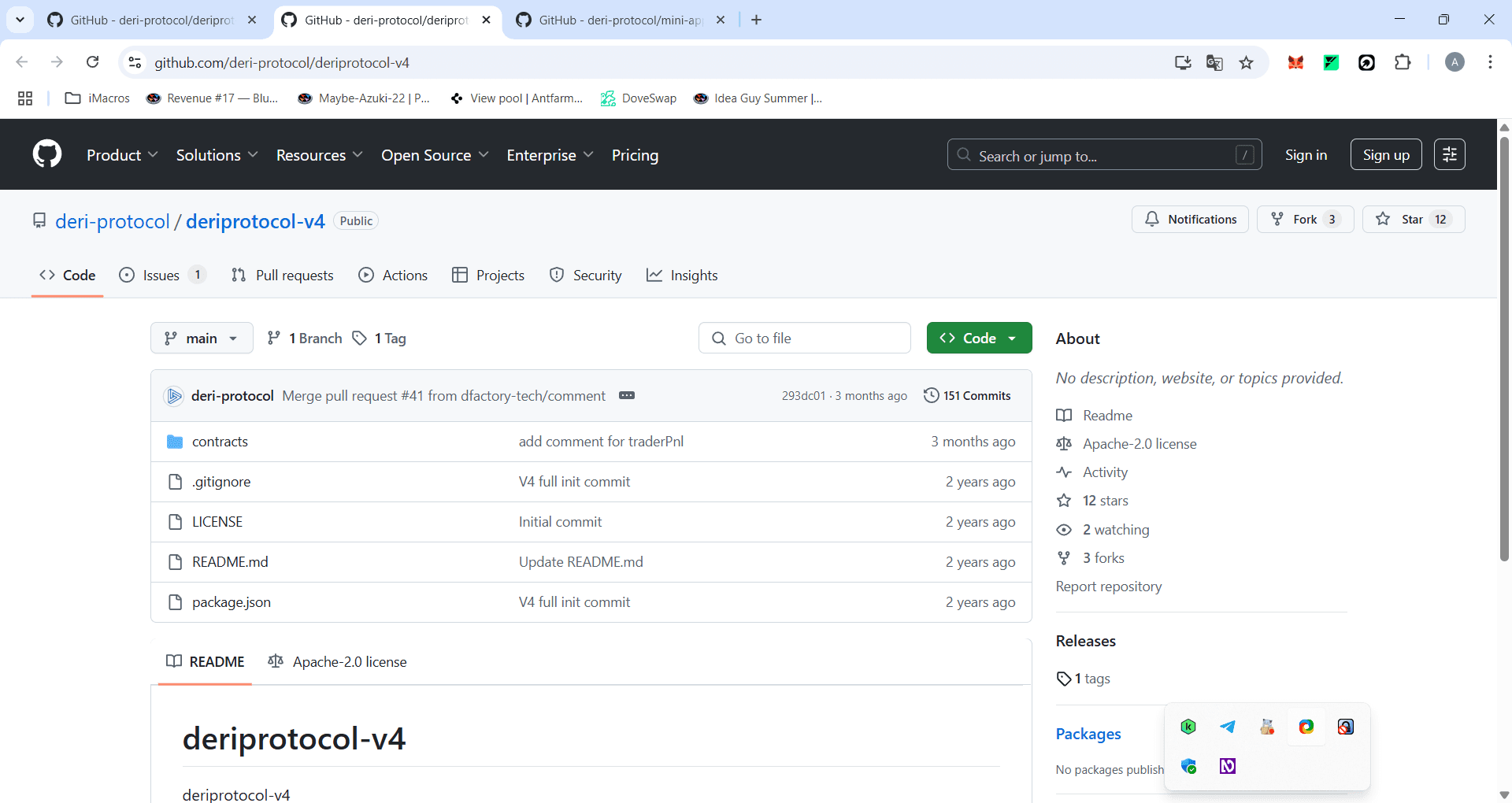Screen dimensions: 1512x803
Task: Expand the Enterprise menu
Action: 550,155
